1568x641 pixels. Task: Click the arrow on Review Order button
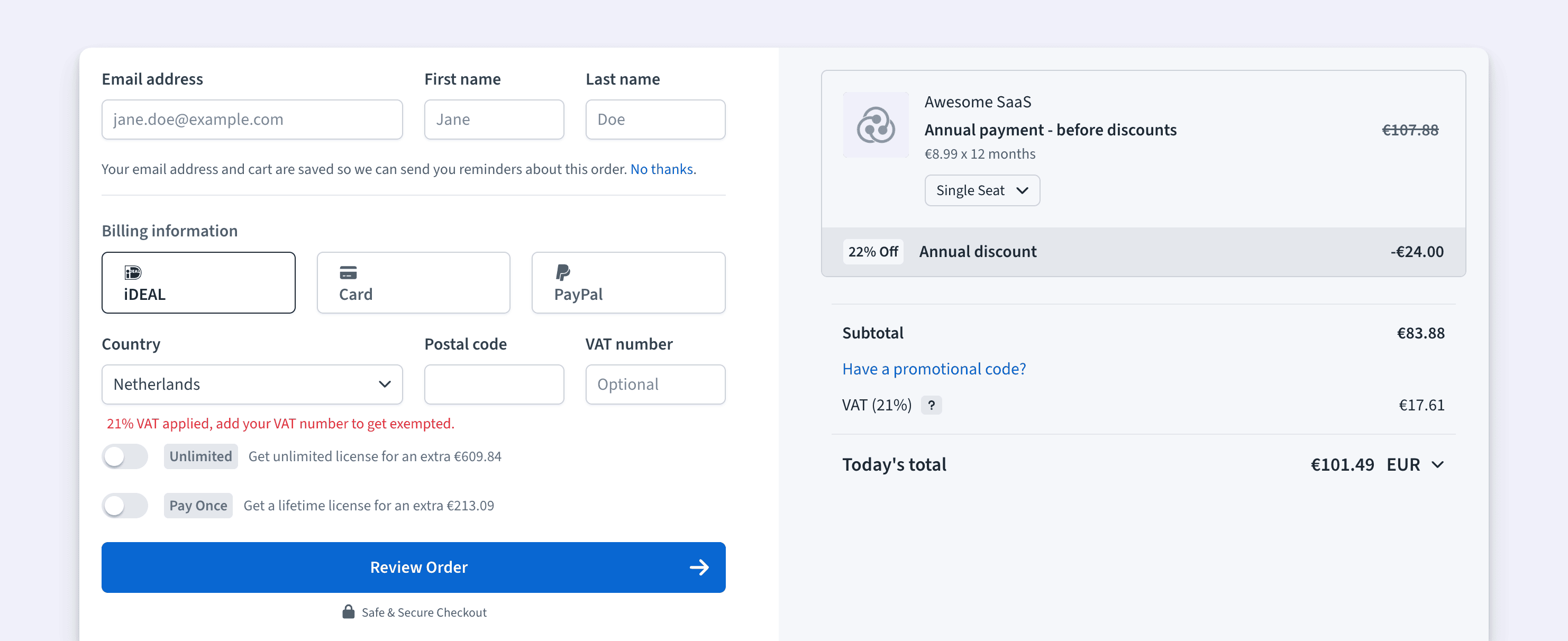(699, 567)
